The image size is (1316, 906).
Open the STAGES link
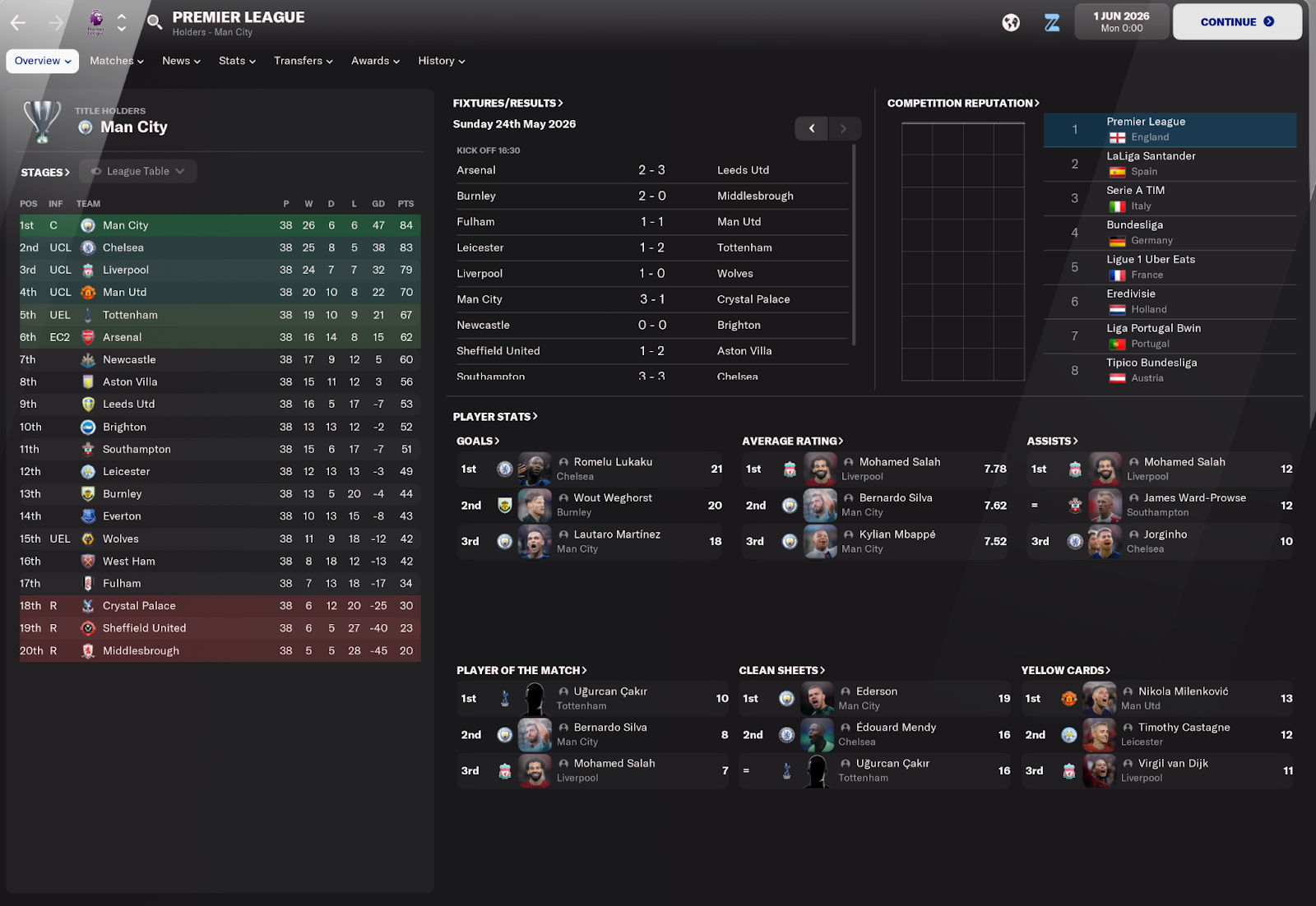(45, 173)
